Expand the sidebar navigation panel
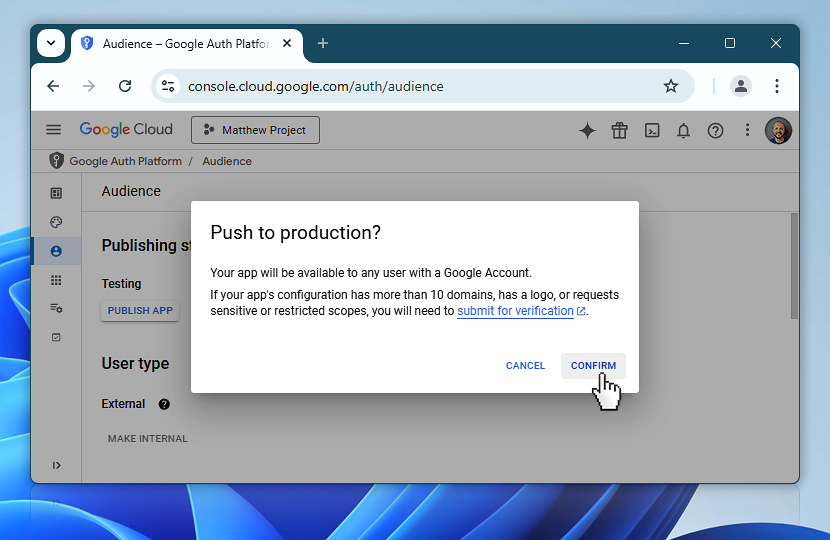Screen dimensions: 830x540 click(56, 465)
